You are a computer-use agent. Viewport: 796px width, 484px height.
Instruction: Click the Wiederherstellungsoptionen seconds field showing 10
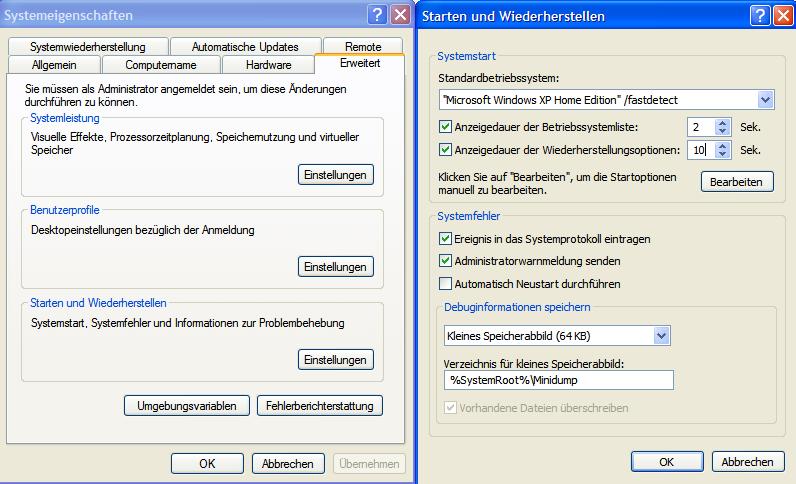click(x=702, y=150)
